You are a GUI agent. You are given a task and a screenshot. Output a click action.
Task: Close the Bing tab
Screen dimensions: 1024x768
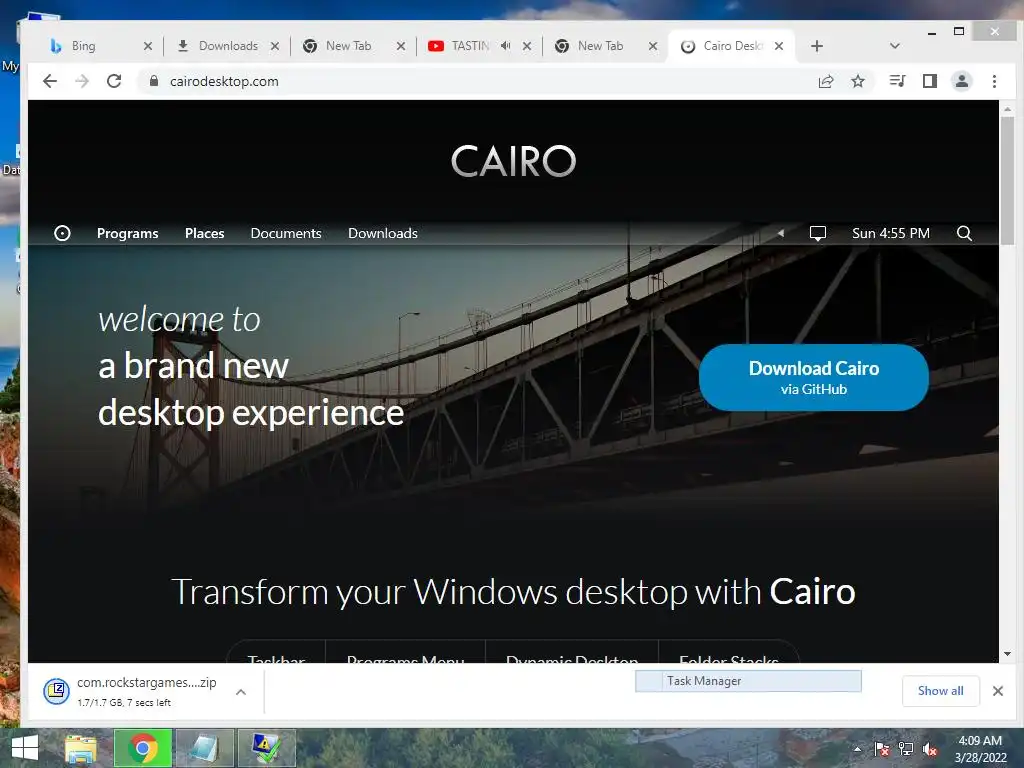(148, 46)
